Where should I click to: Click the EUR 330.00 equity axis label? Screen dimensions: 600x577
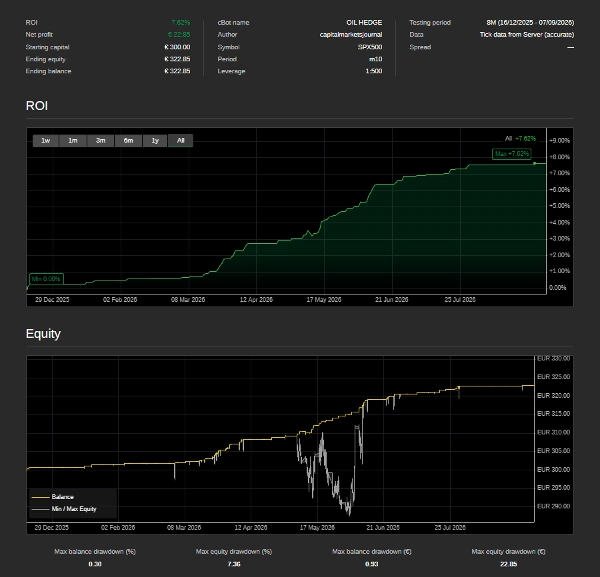pos(553,359)
